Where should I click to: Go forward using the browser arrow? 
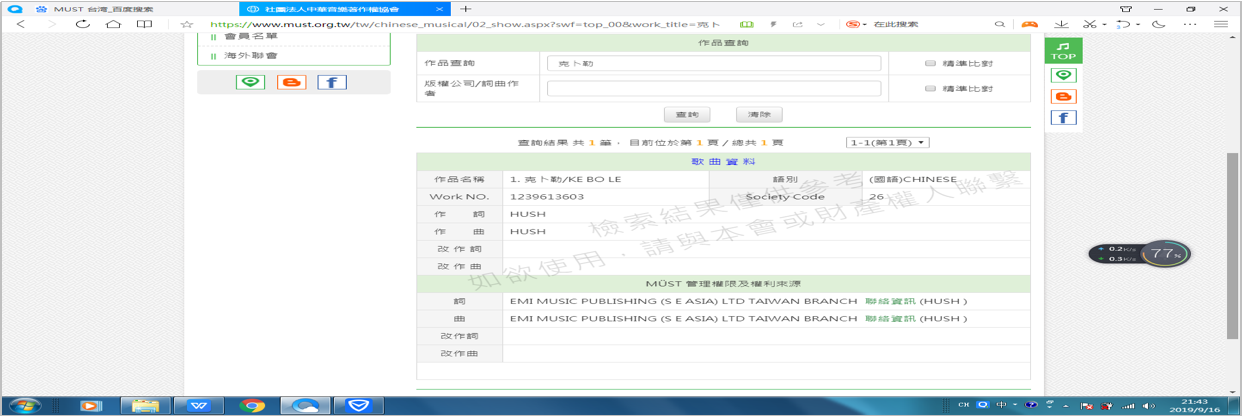51,24
